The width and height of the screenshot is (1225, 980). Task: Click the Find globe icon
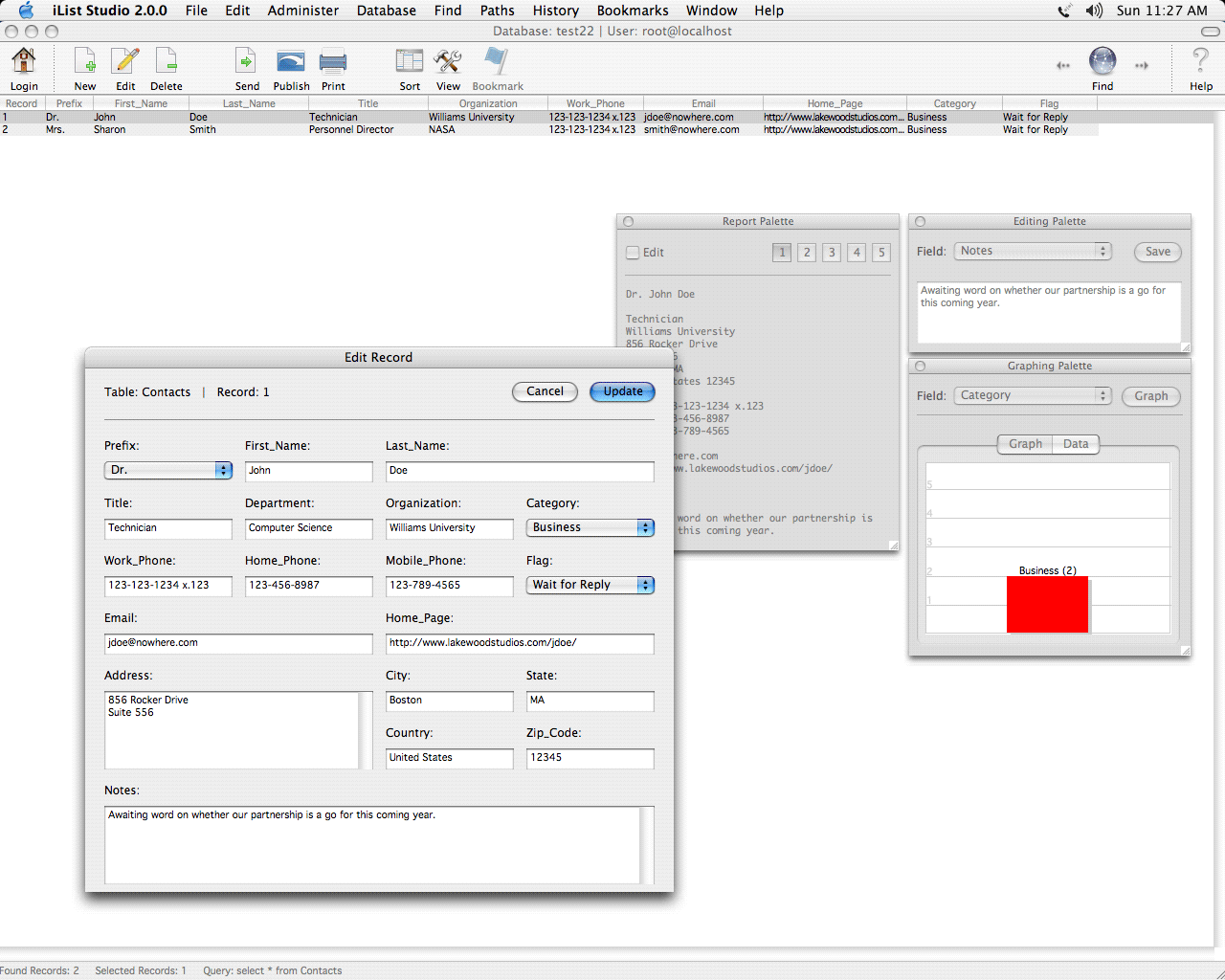(1102, 61)
